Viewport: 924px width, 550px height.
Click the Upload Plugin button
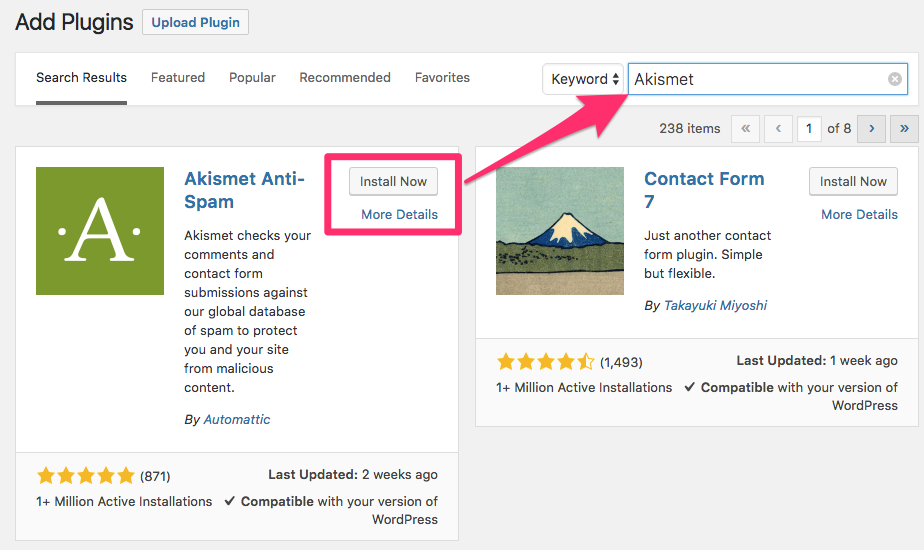(196, 22)
